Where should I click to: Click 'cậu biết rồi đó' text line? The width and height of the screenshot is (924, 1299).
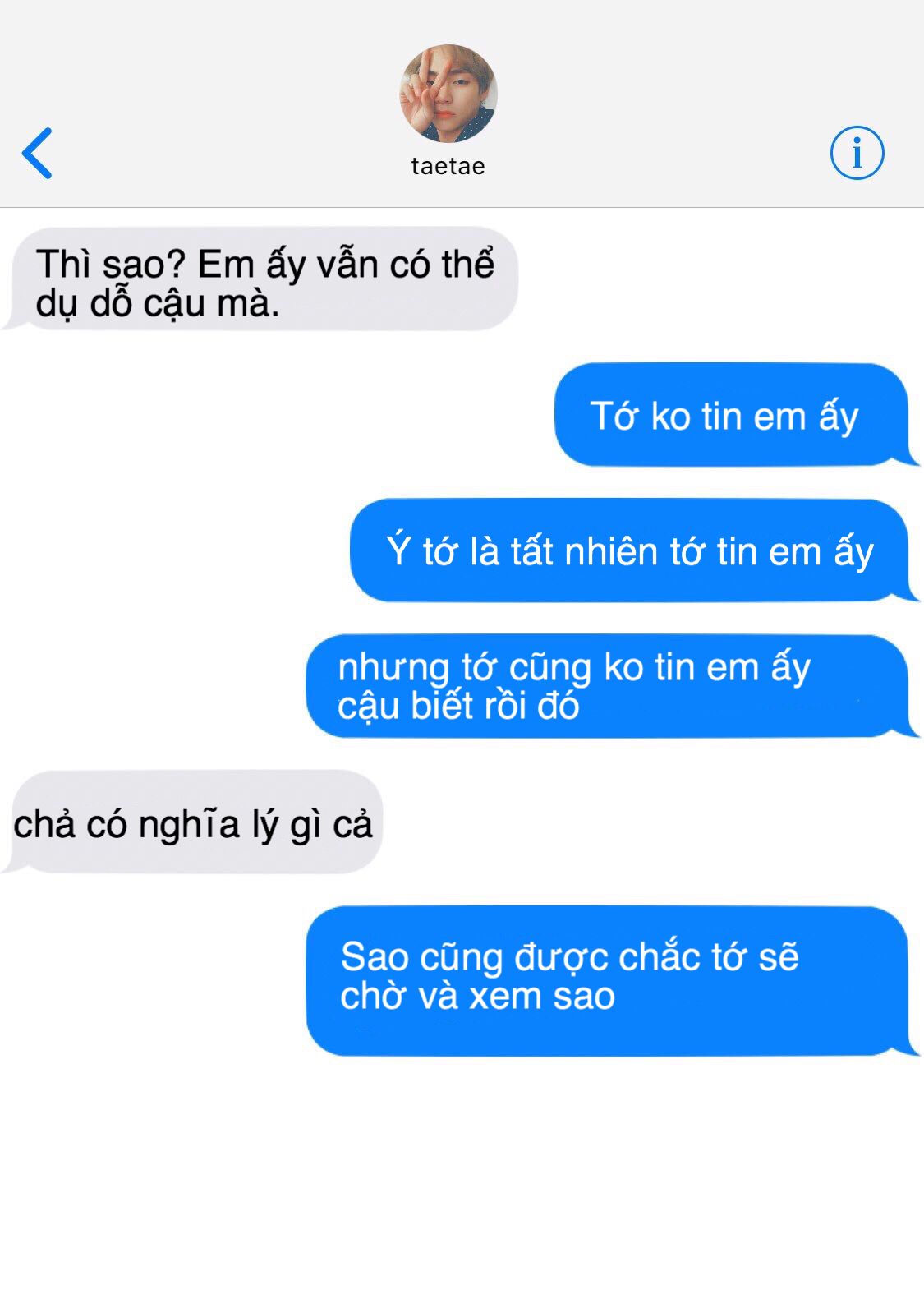click(x=458, y=707)
